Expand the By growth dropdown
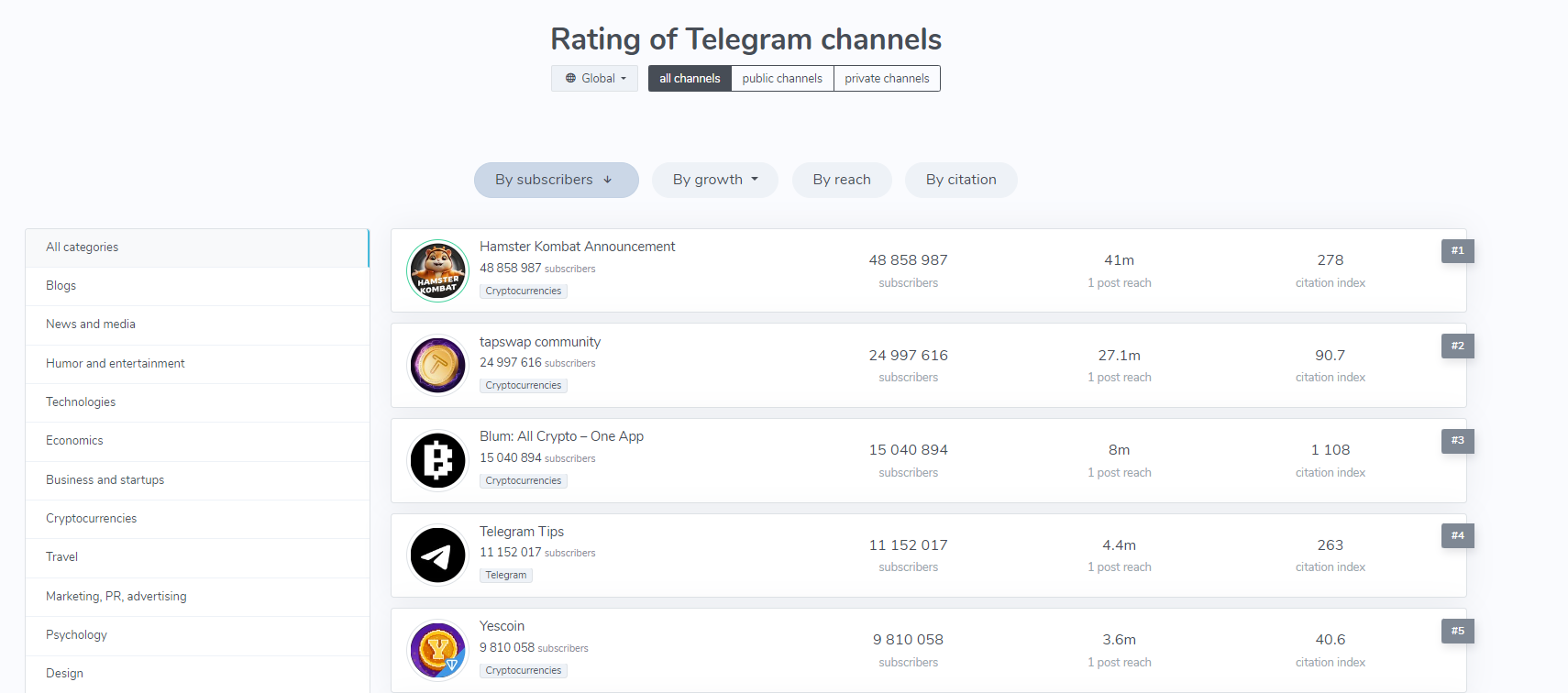Screen dimensions: 1568x693 point(715,180)
